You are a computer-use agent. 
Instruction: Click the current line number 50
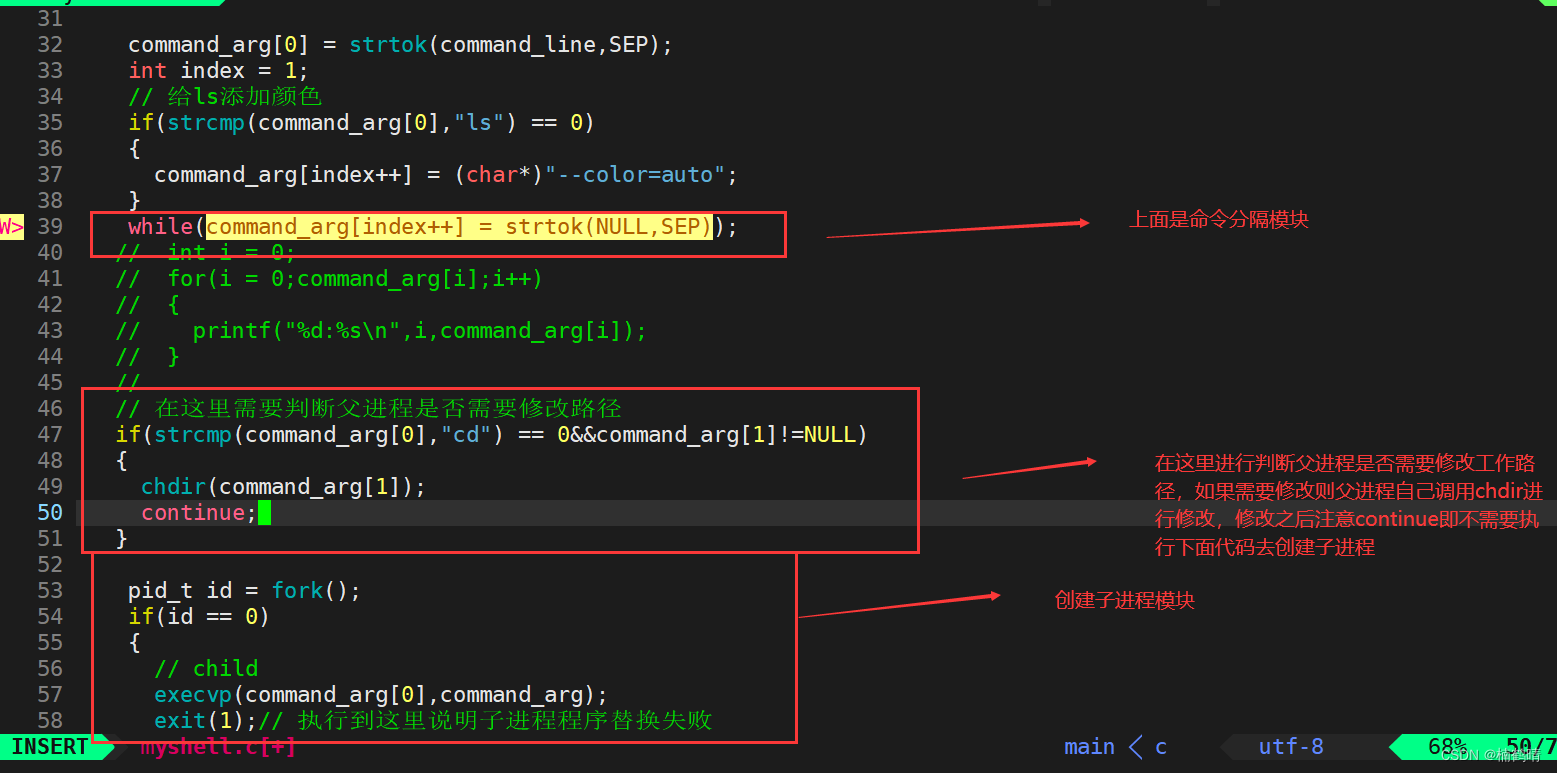pos(50,513)
